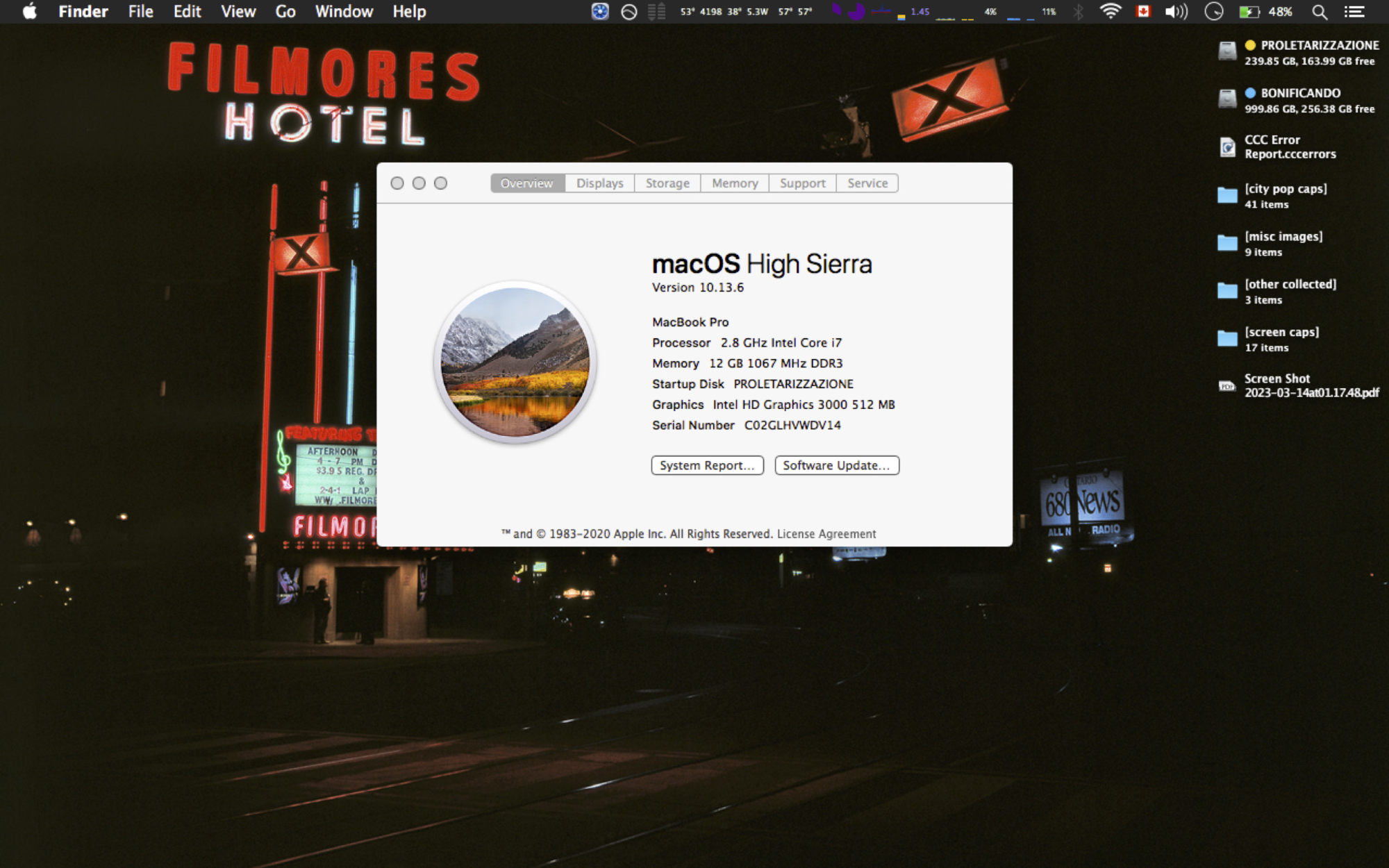1389x868 pixels.
Task: Open Notification Center list icon
Action: [1354, 11]
